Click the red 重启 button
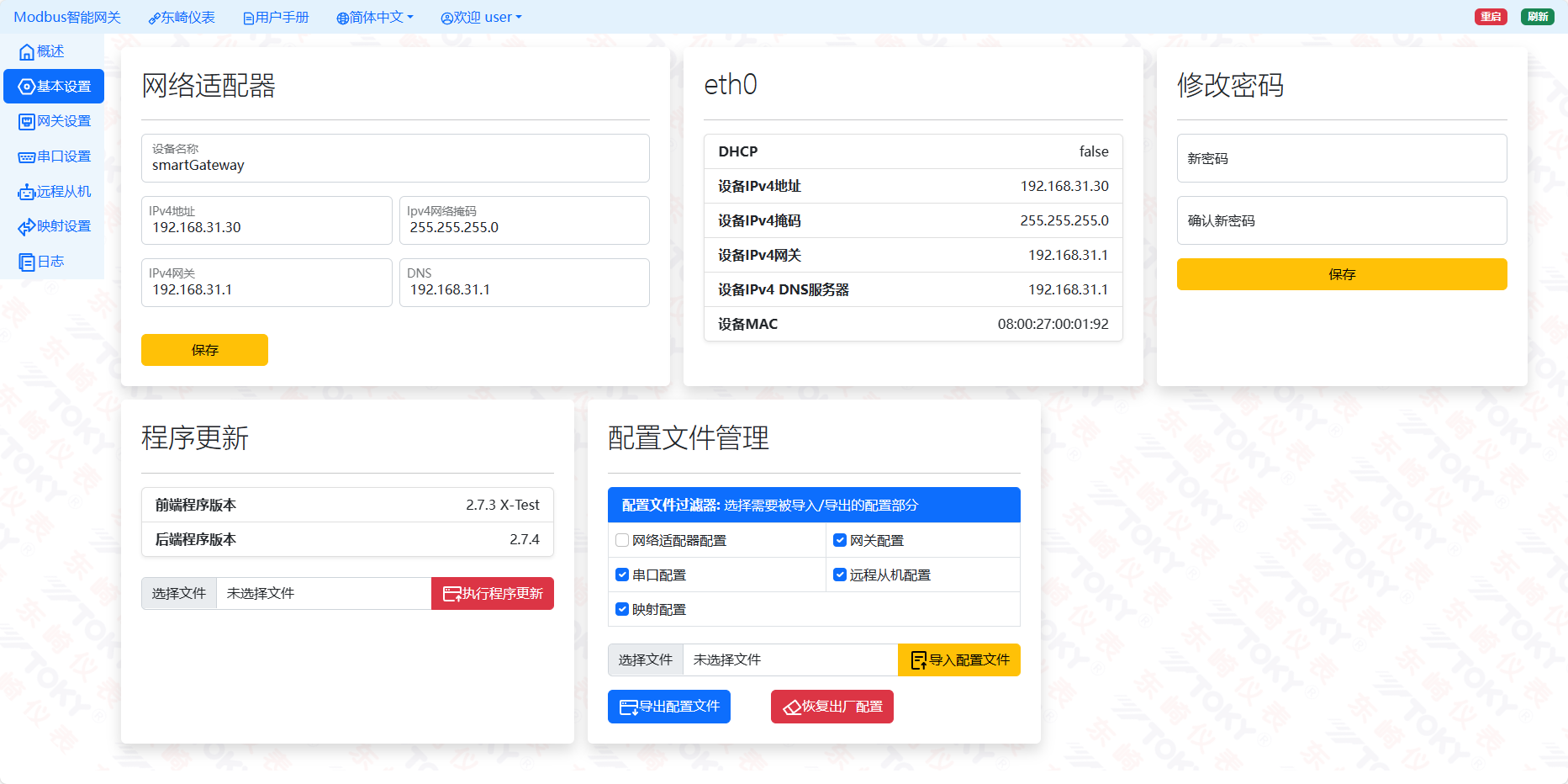This screenshot has width=1568, height=784. coord(1491,17)
